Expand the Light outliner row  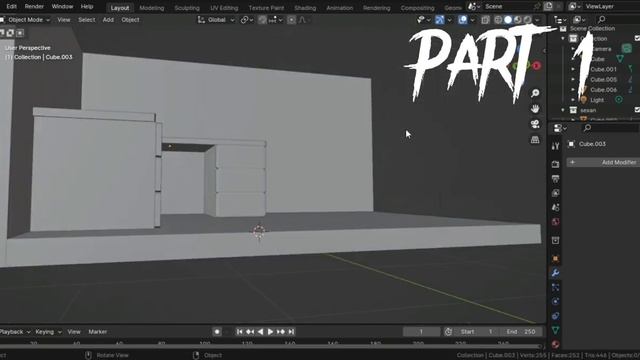(573, 100)
